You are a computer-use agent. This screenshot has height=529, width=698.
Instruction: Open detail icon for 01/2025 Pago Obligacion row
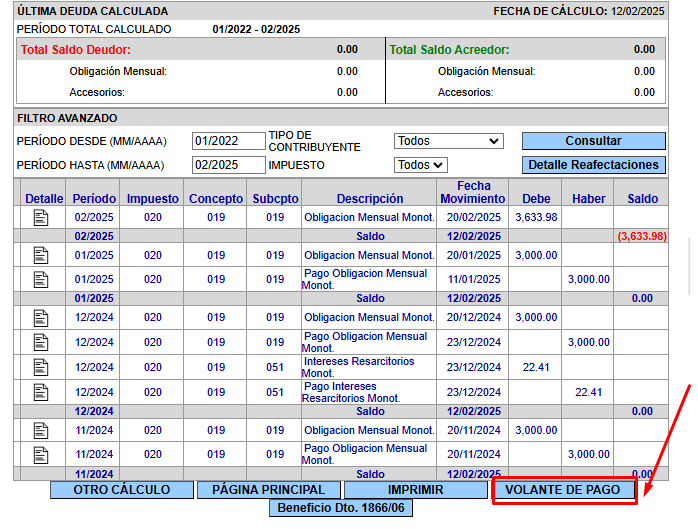(41, 279)
